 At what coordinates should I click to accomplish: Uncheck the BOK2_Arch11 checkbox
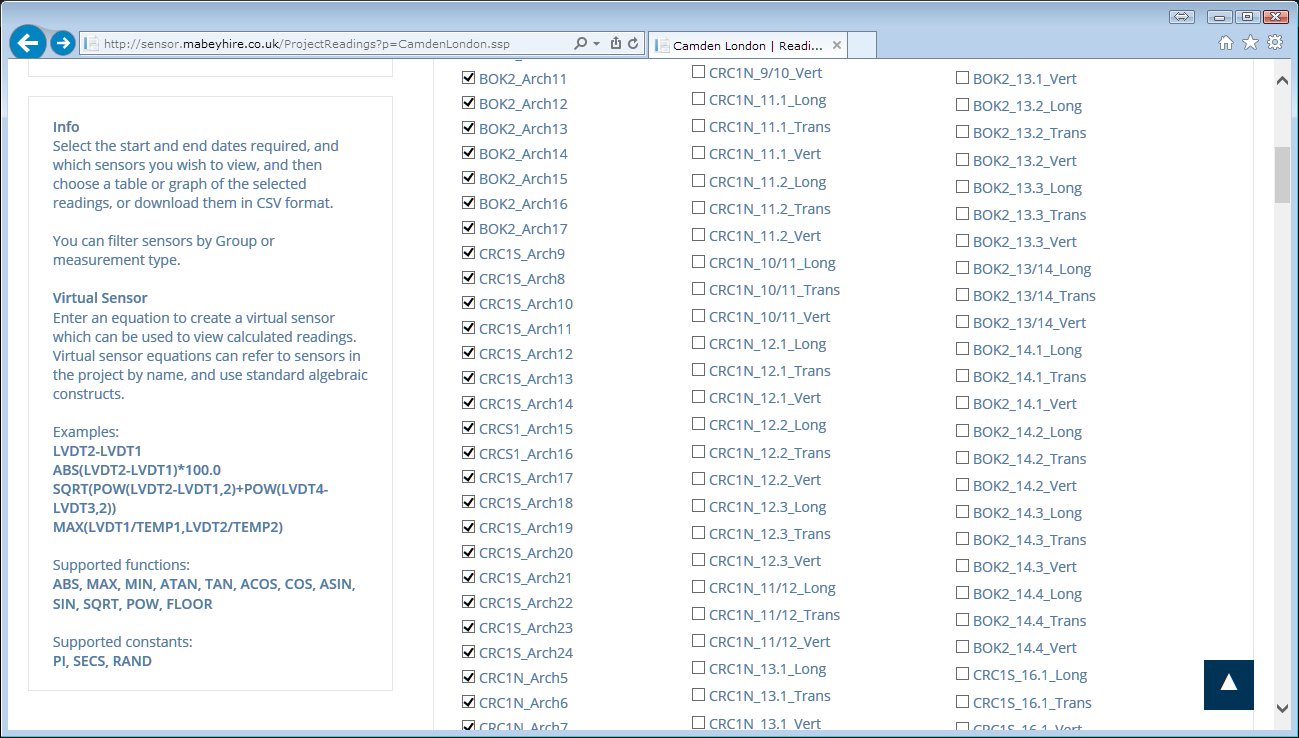click(469, 77)
